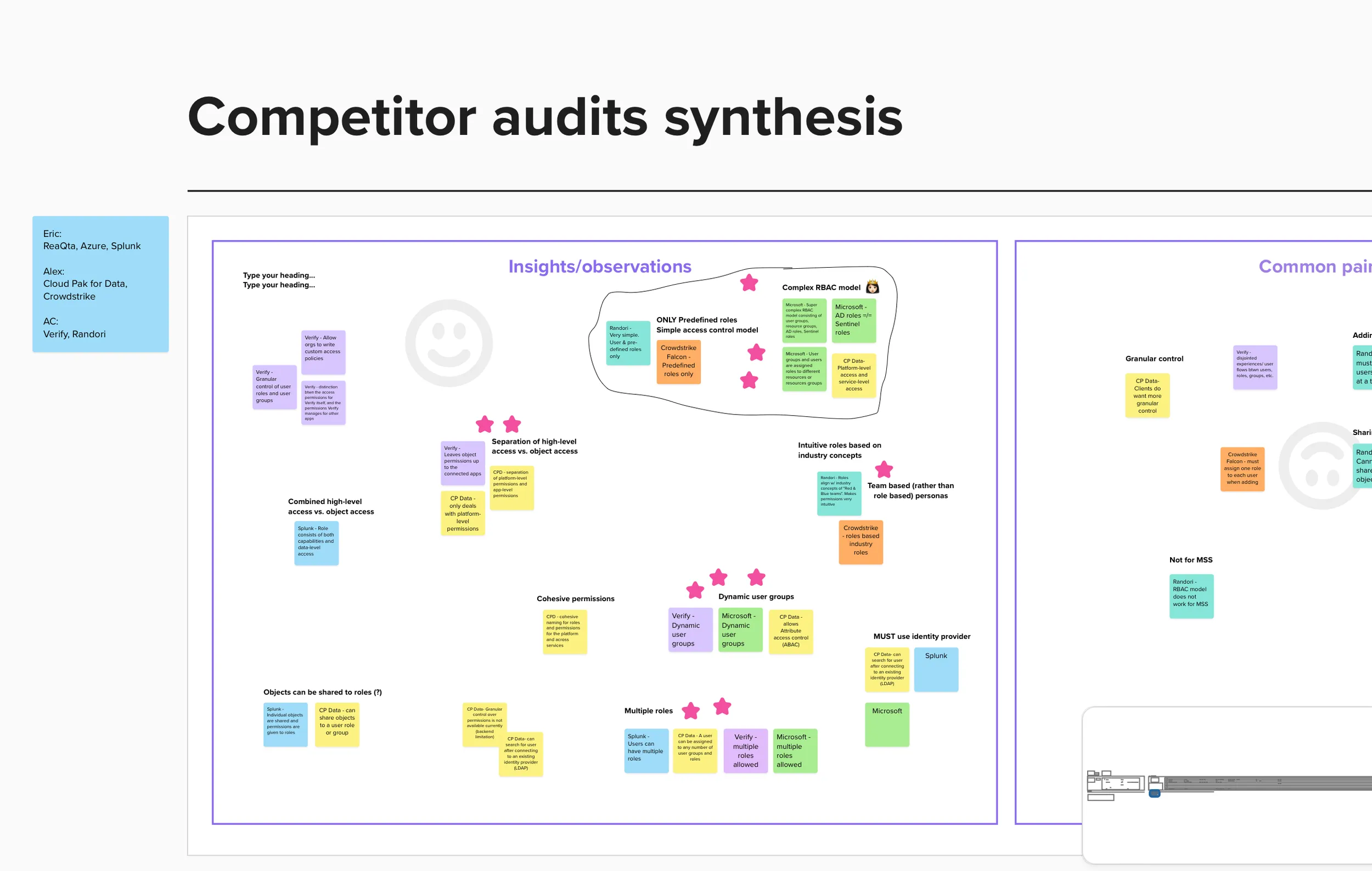This screenshot has height=871, width=1372.
Task: Click the blue viewport marker in the minimap
Action: tap(1154, 793)
